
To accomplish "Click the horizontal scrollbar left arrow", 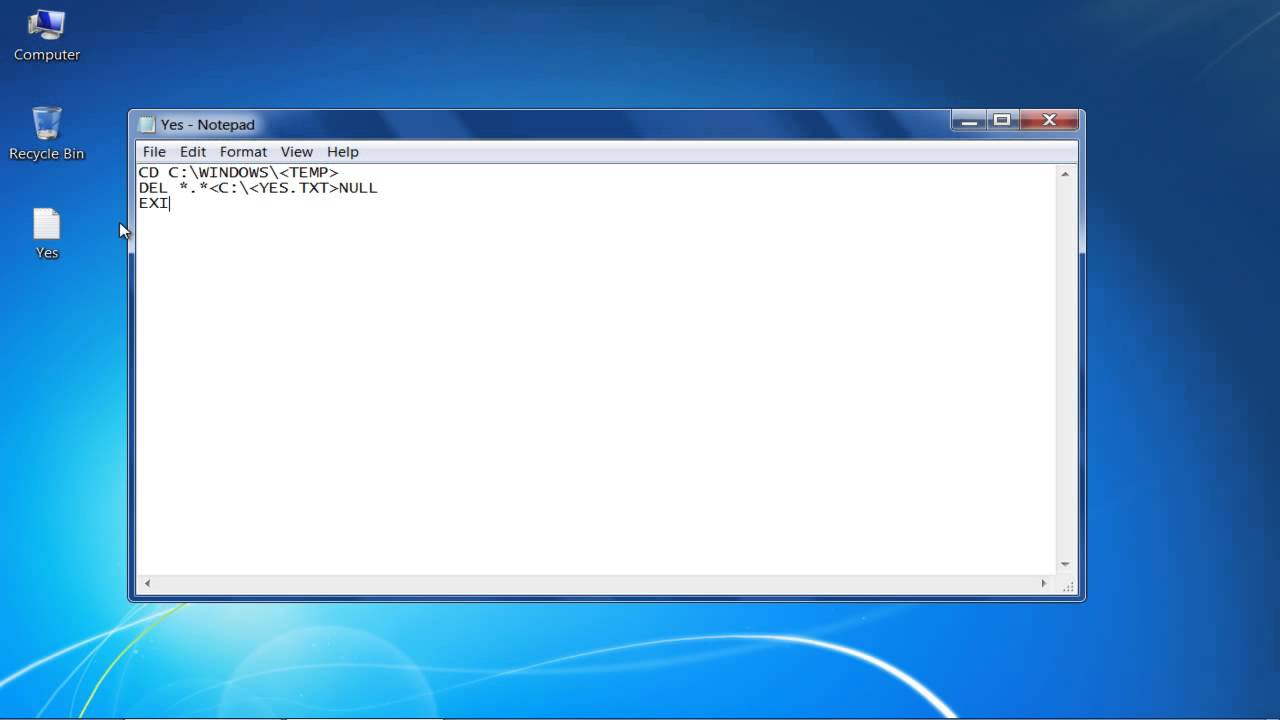I will coord(148,583).
